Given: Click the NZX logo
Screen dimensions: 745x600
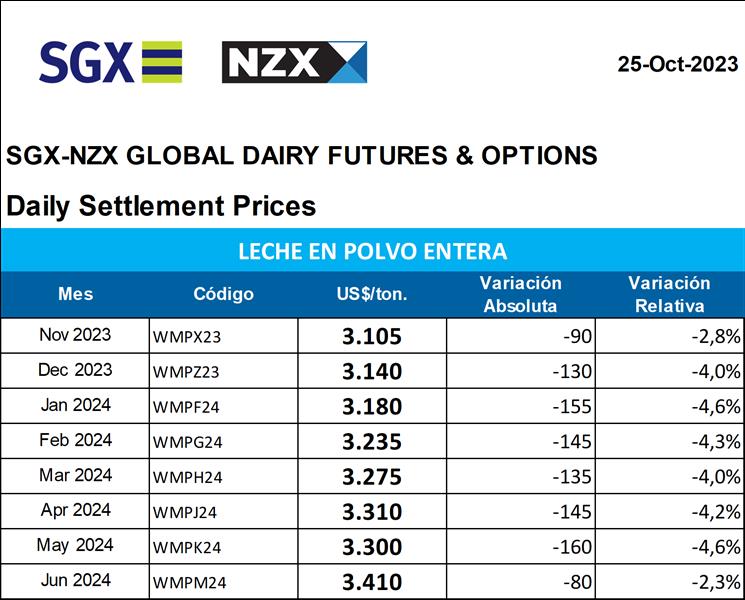Looking at the screenshot, I should point(294,62).
